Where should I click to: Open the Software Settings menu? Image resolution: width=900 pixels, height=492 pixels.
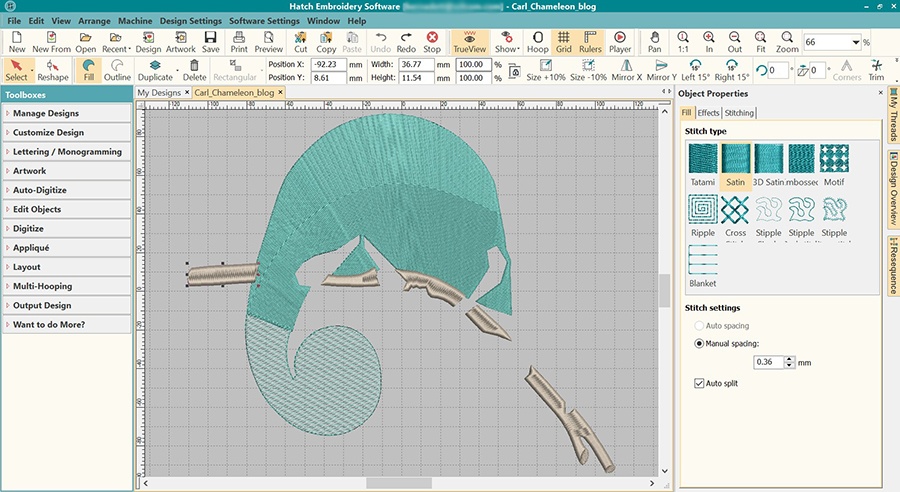[x=264, y=21]
